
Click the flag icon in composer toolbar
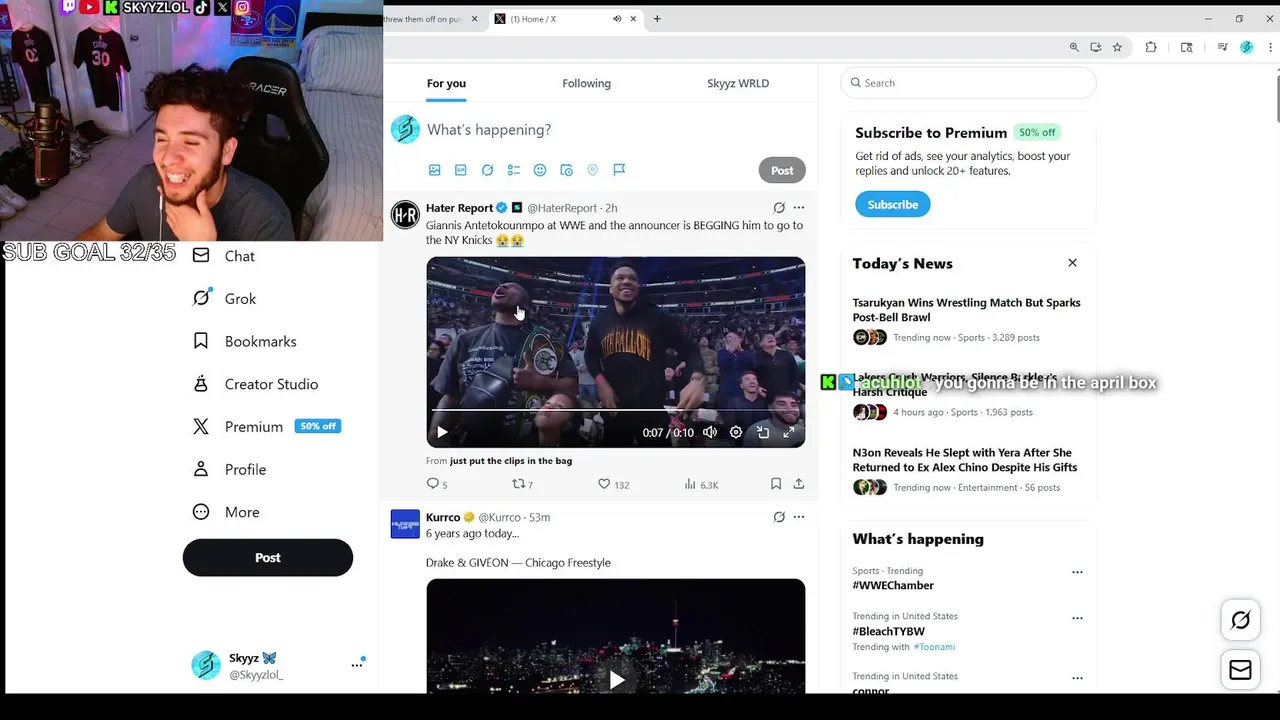(619, 170)
